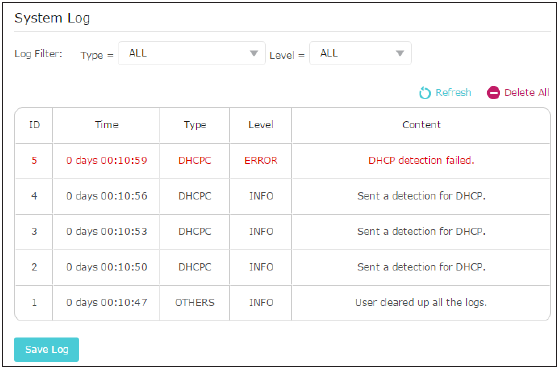Select the time cell 0 days 00:10:50
This screenshot has height=367, width=559.
(107, 267)
